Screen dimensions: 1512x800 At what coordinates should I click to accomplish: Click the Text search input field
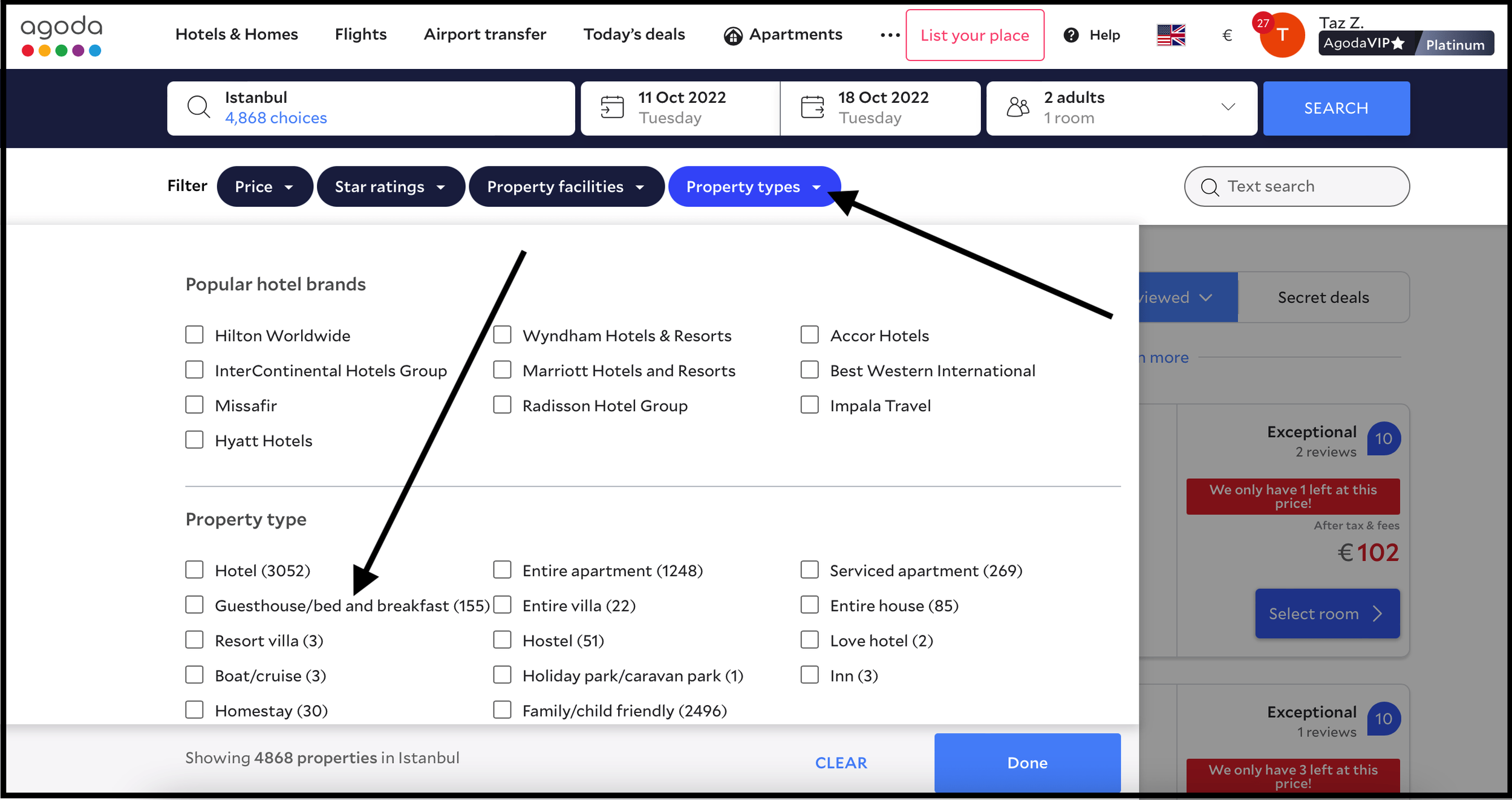pos(1296,186)
